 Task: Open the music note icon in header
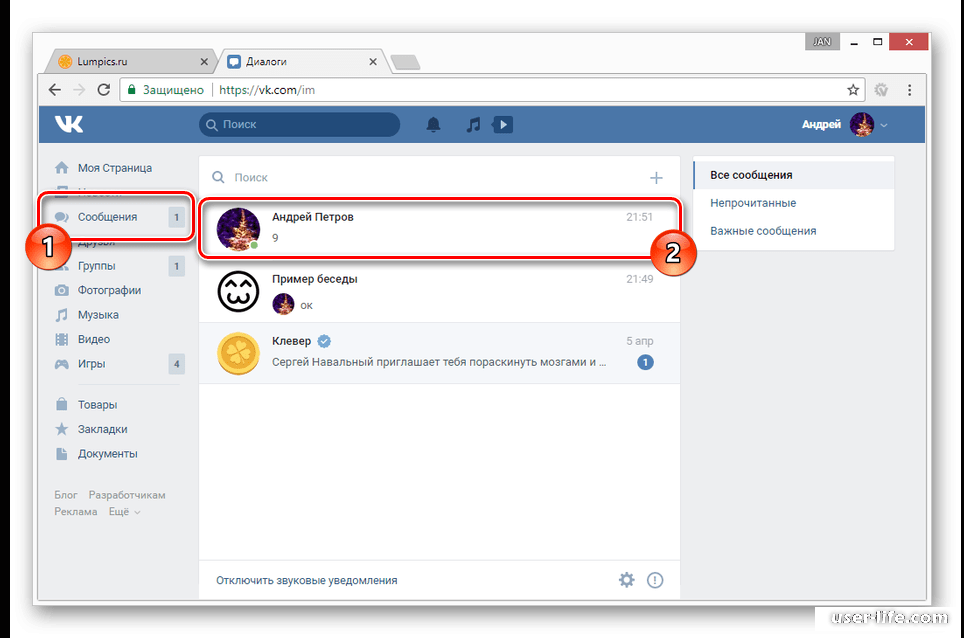(x=473, y=125)
